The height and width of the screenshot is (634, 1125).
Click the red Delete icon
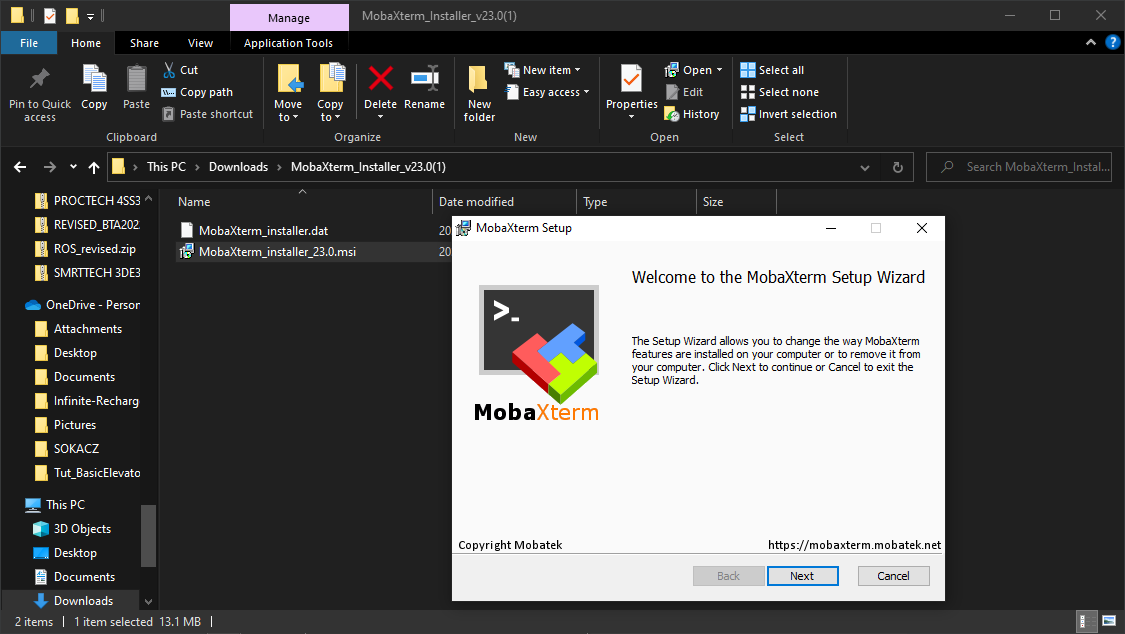click(380, 80)
